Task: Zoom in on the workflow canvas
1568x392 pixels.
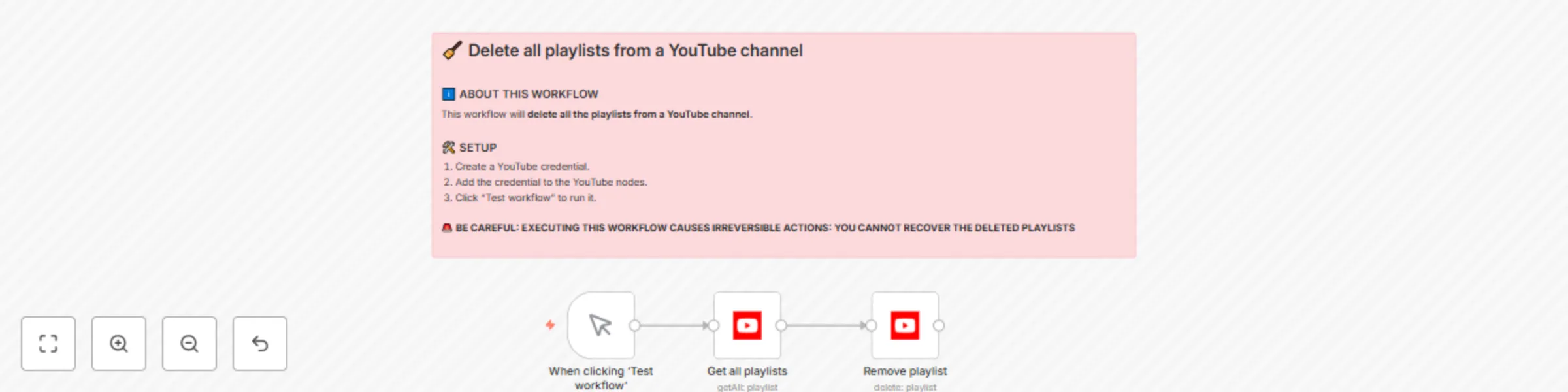Action: tap(119, 344)
